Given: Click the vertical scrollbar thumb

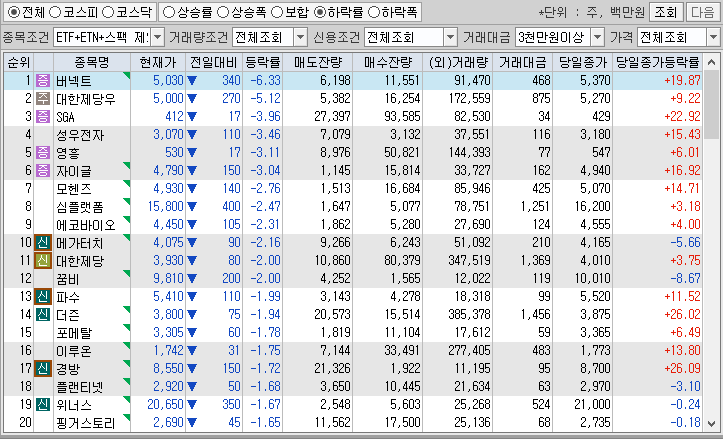Looking at the screenshot, I should coord(711,102).
